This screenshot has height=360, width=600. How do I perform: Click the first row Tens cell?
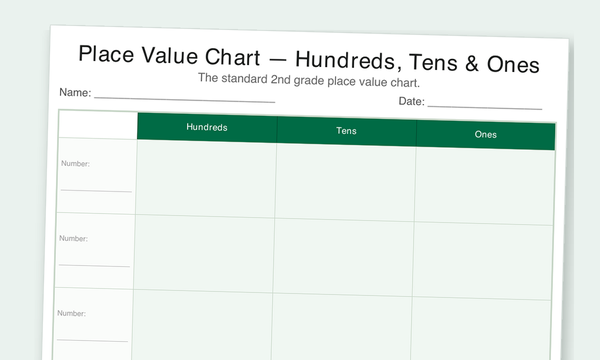coord(345,182)
